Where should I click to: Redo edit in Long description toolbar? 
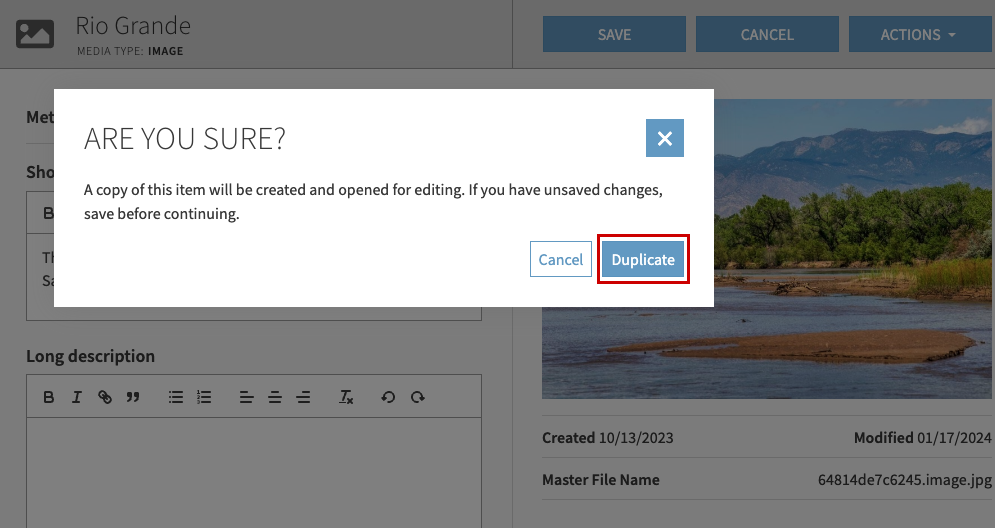(x=418, y=397)
